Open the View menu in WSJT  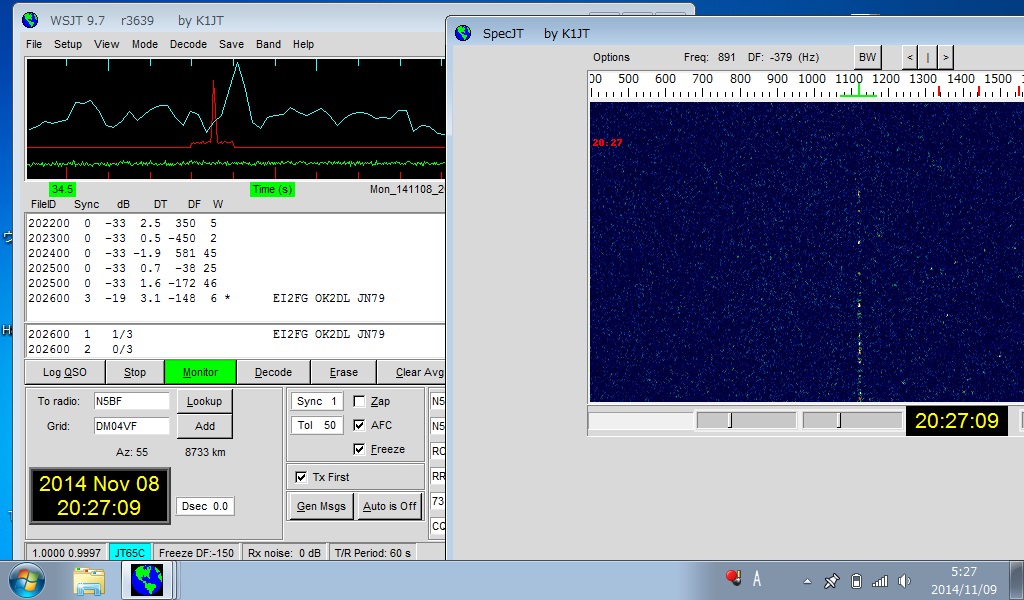point(106,44)
